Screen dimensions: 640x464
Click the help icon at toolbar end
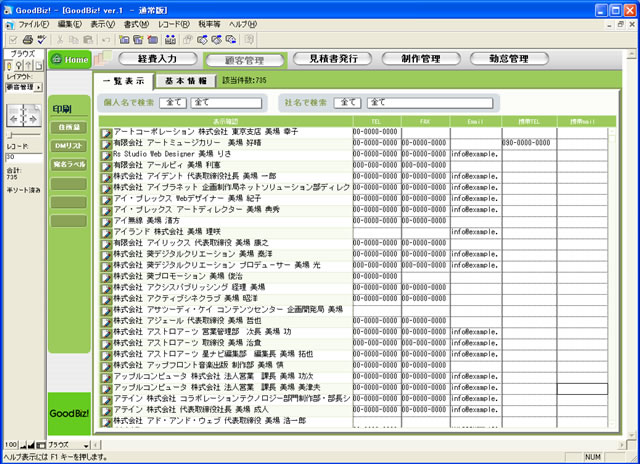pyautogui.click(x=249, y=40)
